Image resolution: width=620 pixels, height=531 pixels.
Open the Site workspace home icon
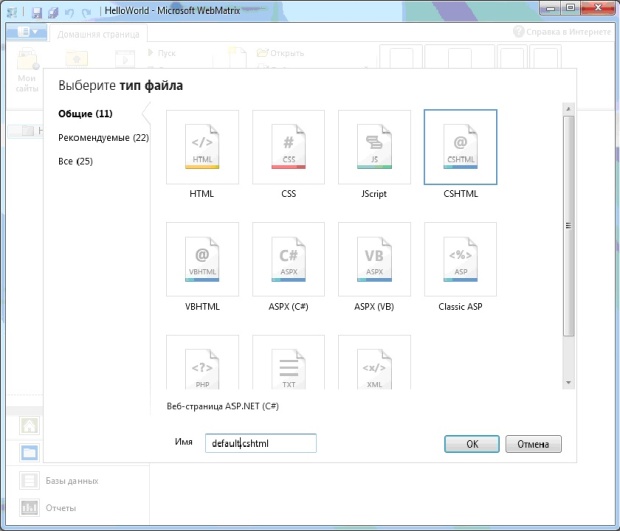(x=29, y=426)
